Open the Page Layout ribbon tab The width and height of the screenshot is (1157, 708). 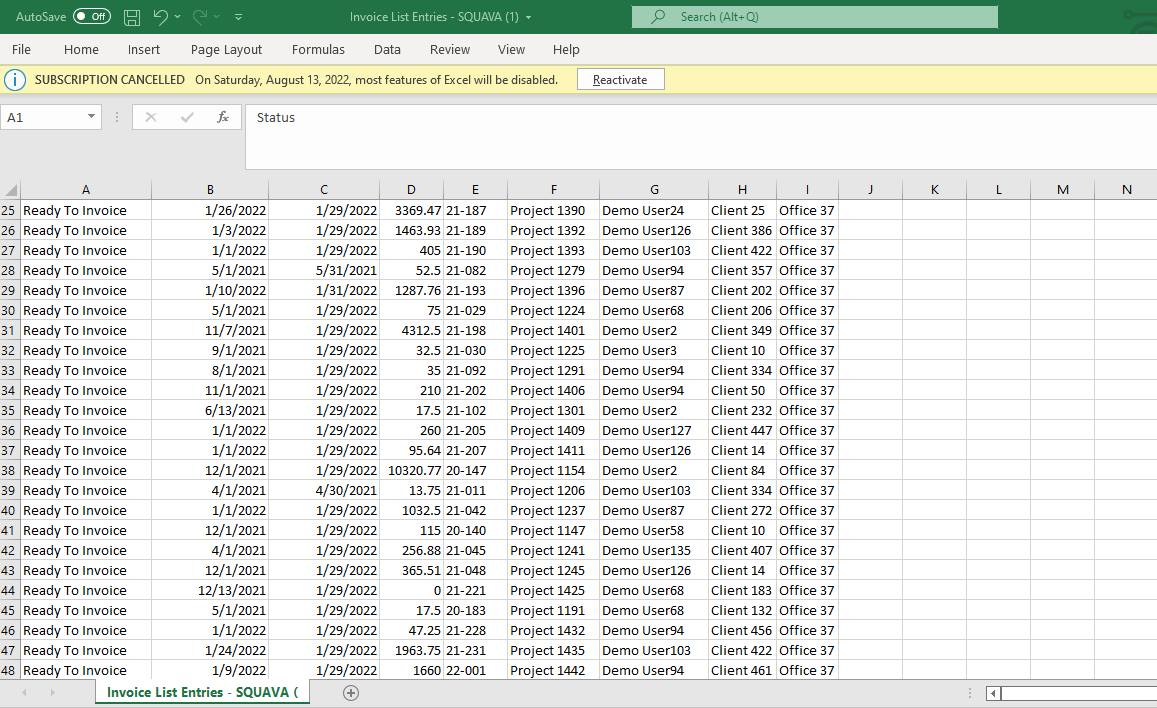point(226,49)
